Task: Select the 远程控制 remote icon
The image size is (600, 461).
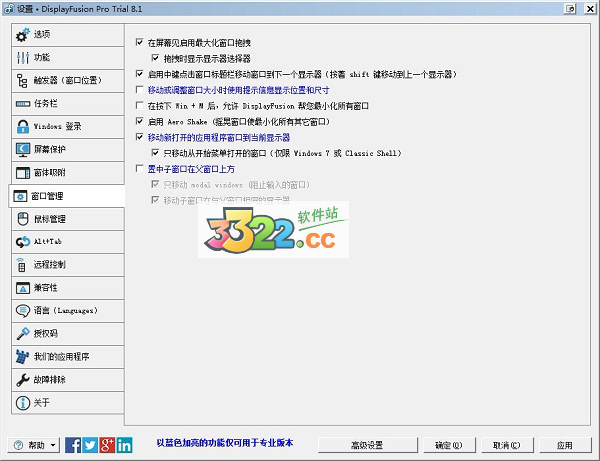Action: click(x=21, y=264)
